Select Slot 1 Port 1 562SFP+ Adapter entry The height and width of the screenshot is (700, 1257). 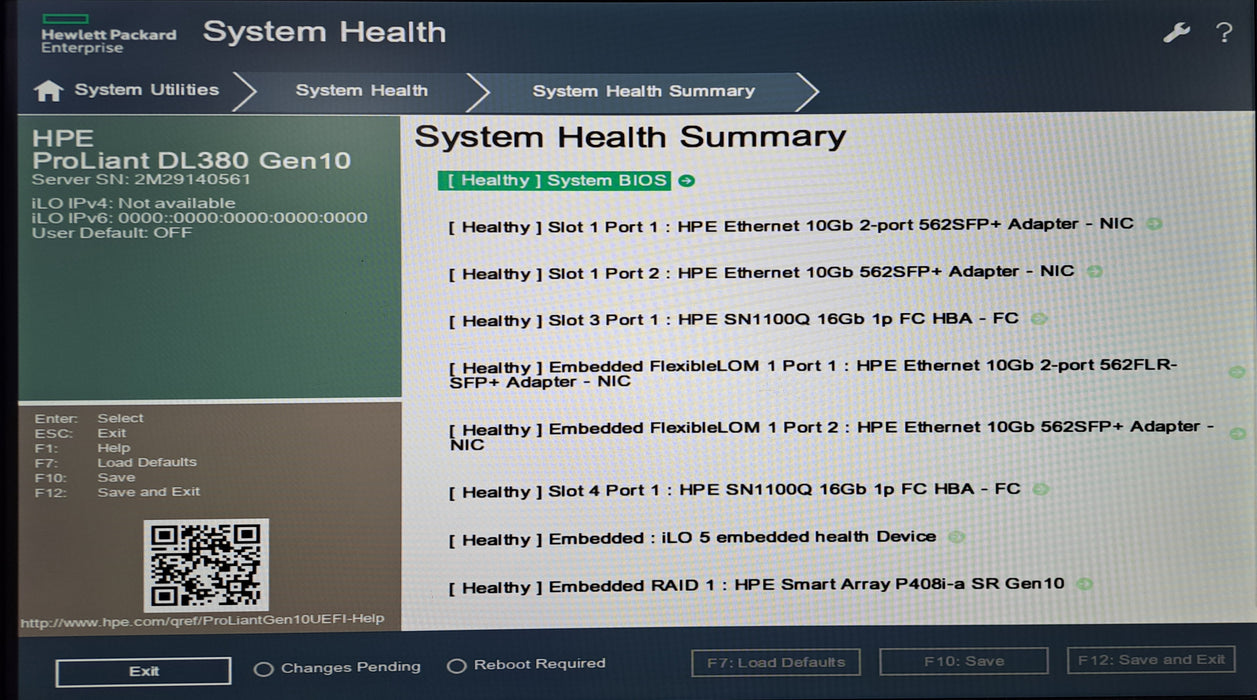(791, 225)
